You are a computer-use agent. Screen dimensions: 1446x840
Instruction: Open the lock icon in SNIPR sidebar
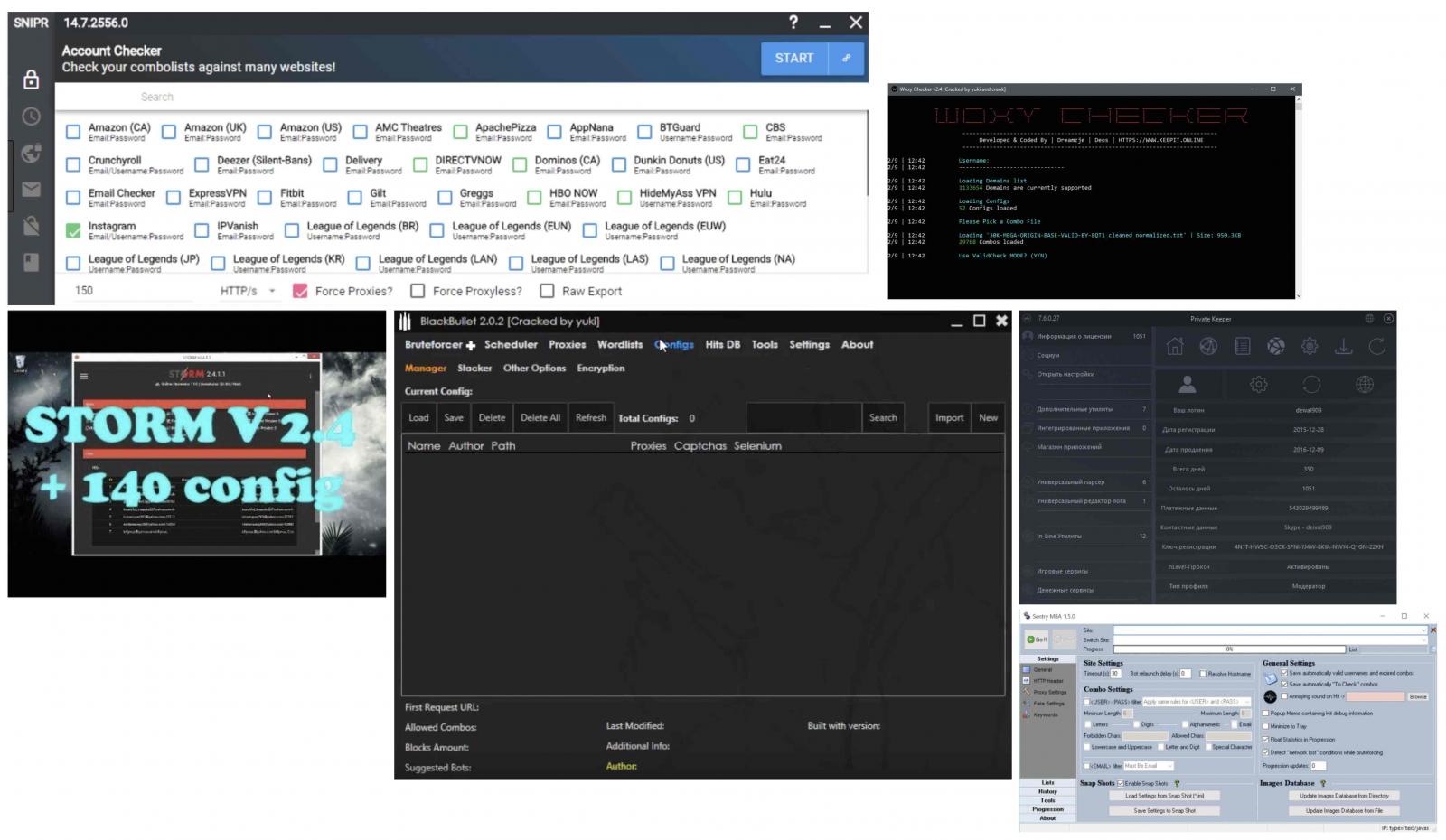click(x=31, y=79)
